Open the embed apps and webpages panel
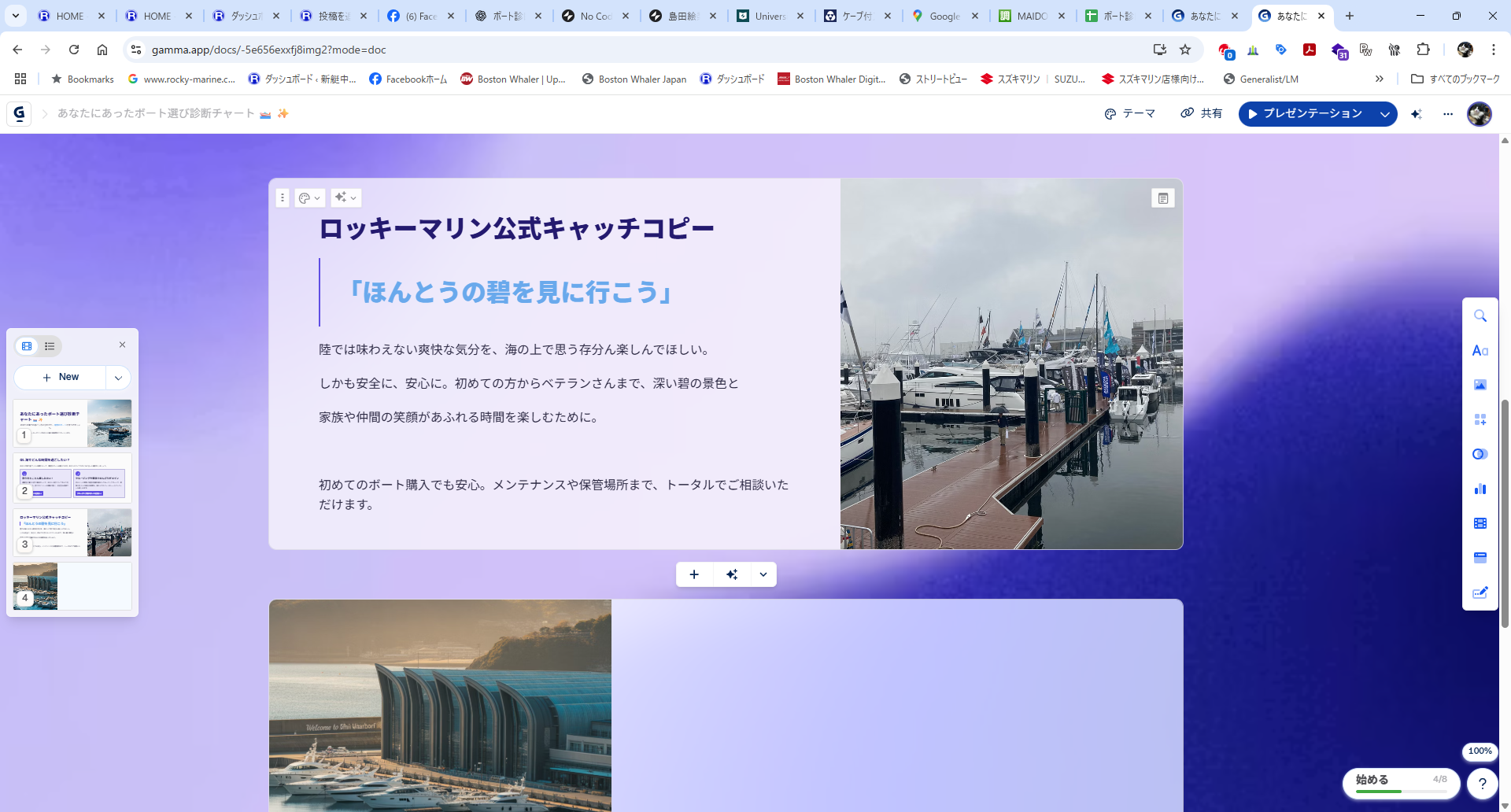The image size is (1511, 812). point(1480,558)
